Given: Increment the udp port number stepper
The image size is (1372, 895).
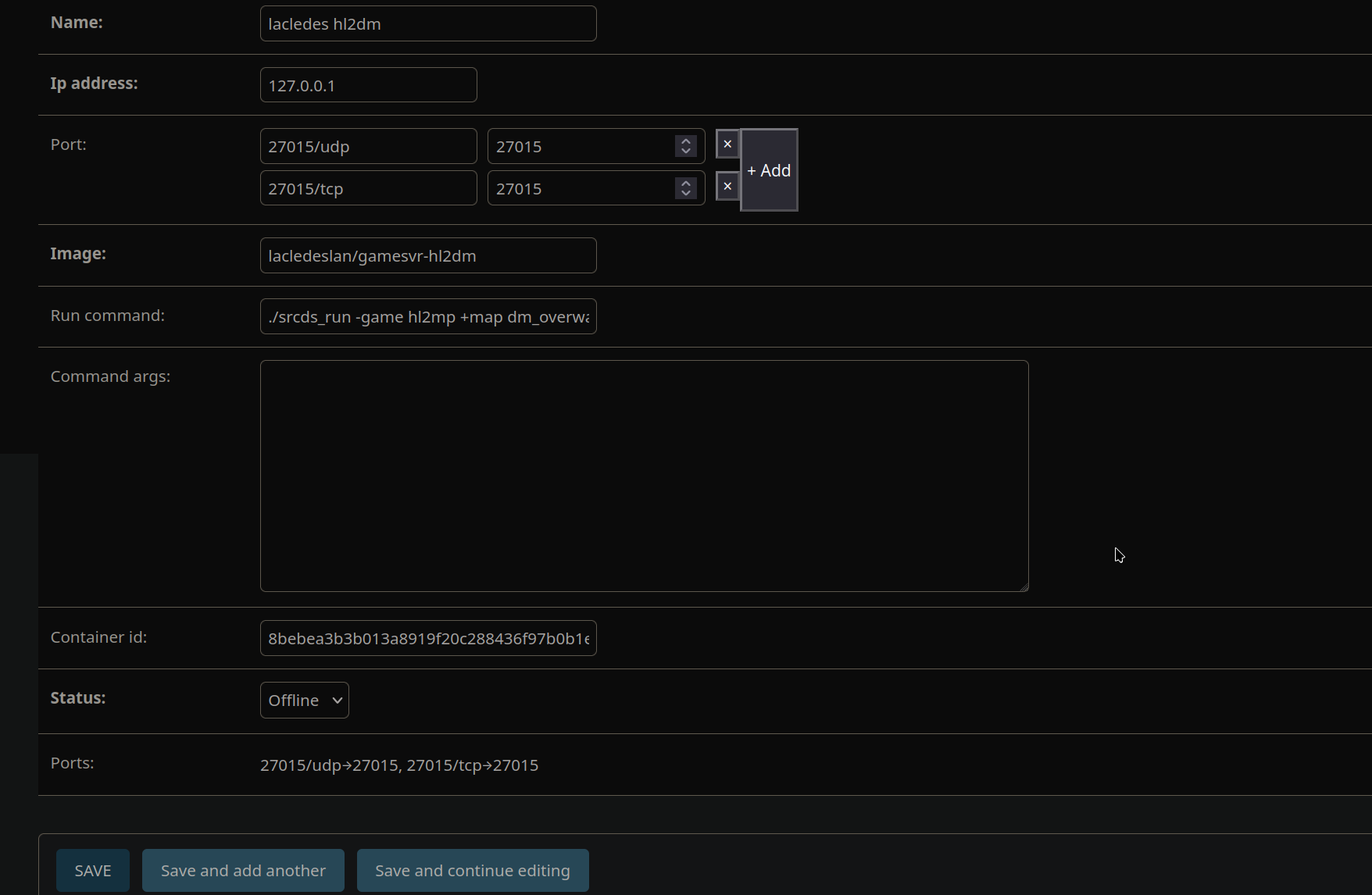Looking at the screenshot, I should click(686, 141).
